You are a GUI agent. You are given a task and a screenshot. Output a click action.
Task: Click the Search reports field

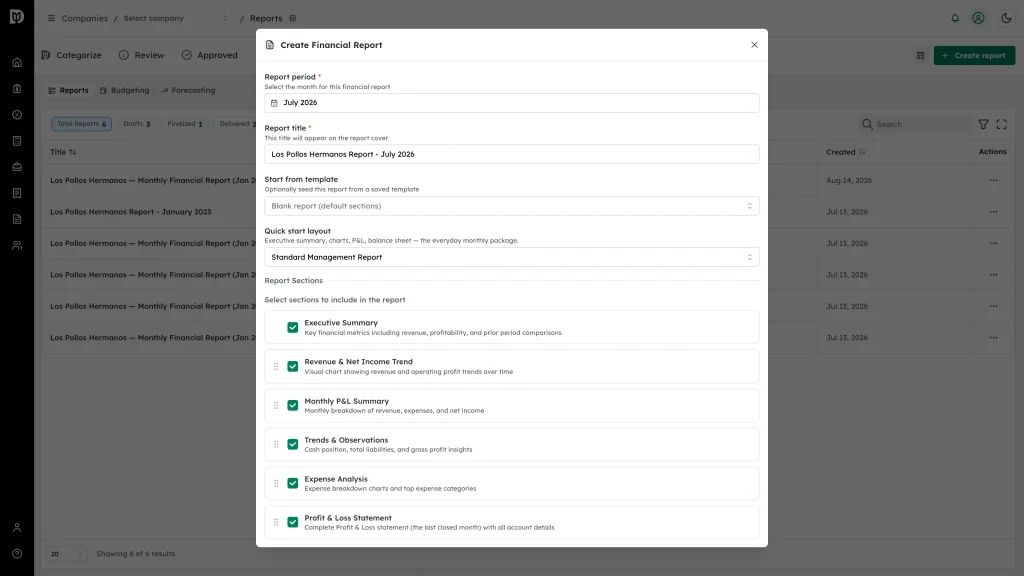tap(914, 124)
